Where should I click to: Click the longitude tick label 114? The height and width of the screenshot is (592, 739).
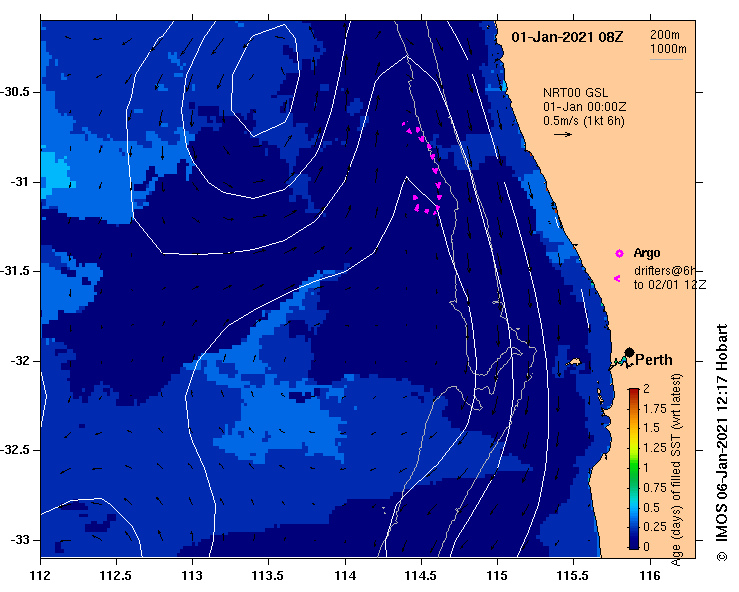[x=345, y=576]
